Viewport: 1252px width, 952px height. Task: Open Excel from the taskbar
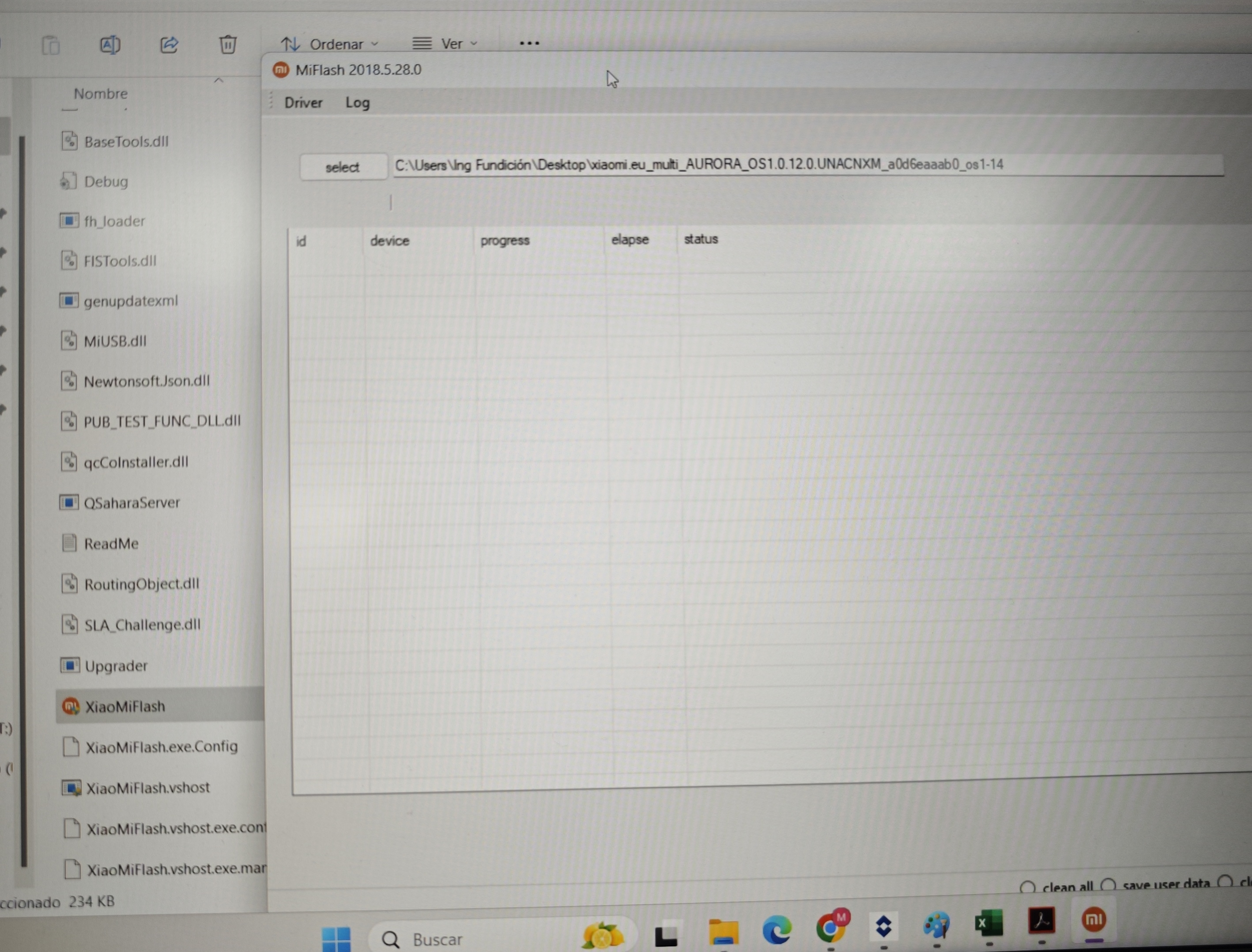coord(989,924)
